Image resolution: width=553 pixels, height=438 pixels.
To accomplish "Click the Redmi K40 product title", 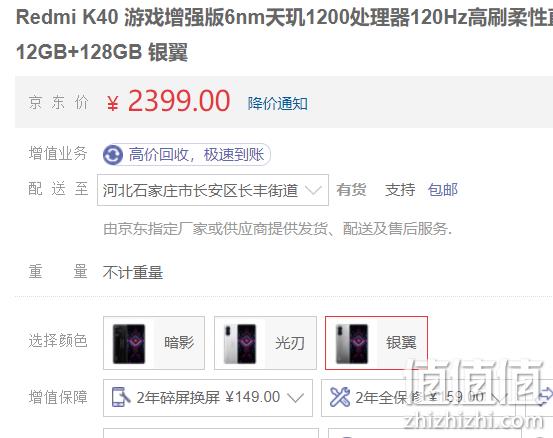I will pos(284,35).
